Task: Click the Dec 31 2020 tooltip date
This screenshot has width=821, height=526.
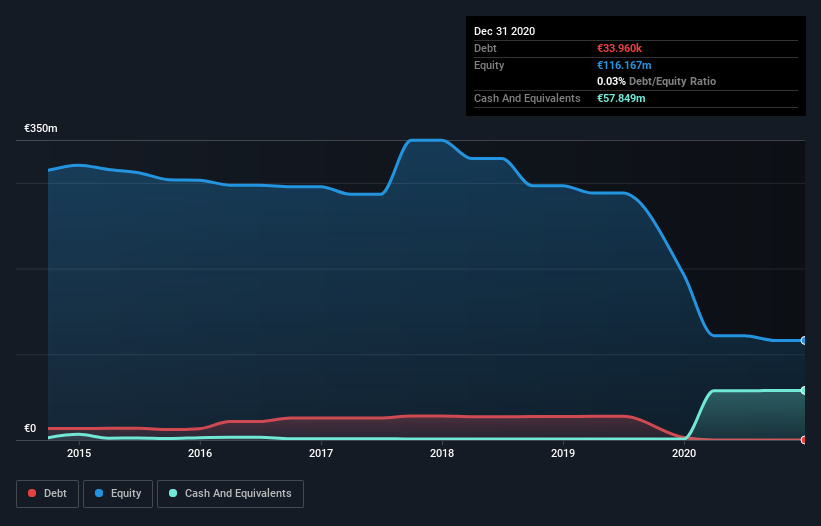Action: tap(504, 31)
